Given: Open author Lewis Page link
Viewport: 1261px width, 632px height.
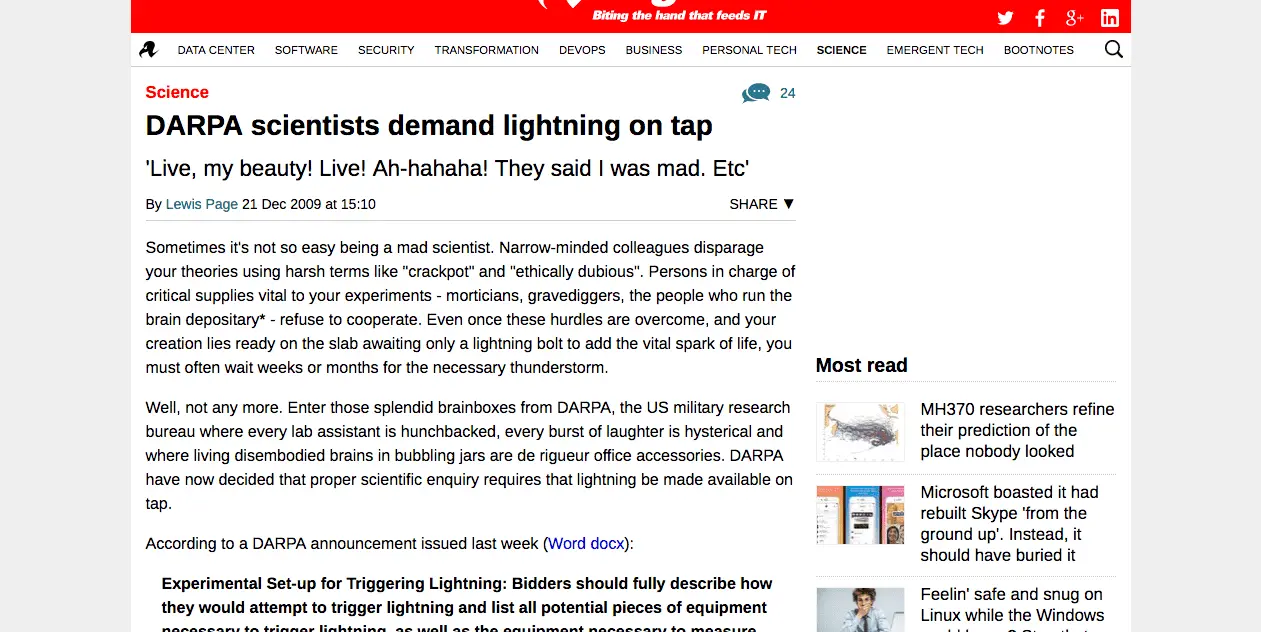Looking at the screenshot, I should tap(202, 204).
